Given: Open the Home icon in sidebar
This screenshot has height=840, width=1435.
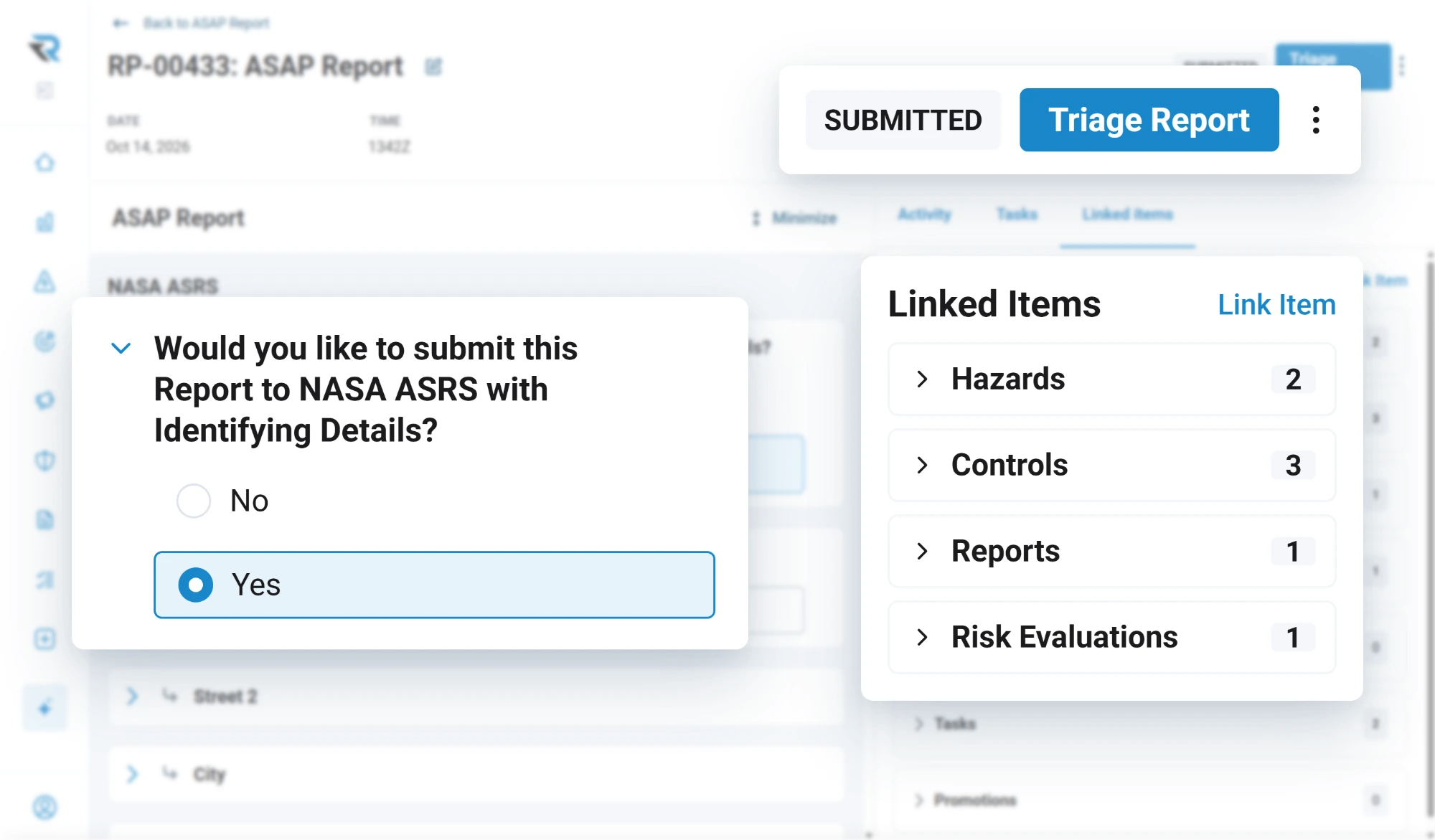Looking at the screenshot, I should coord(44,163).
